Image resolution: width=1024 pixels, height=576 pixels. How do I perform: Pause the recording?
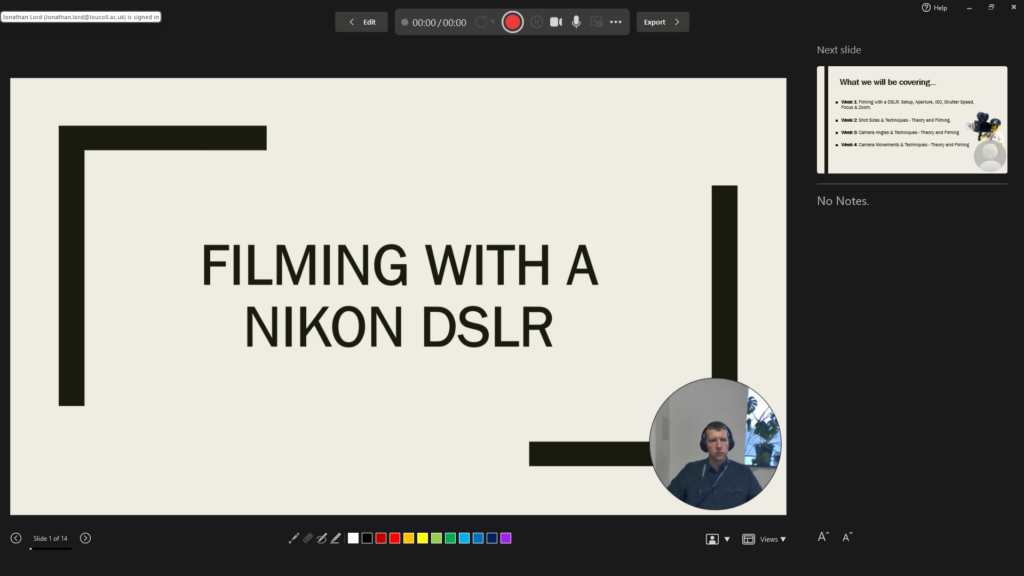[x=535, y=21]
